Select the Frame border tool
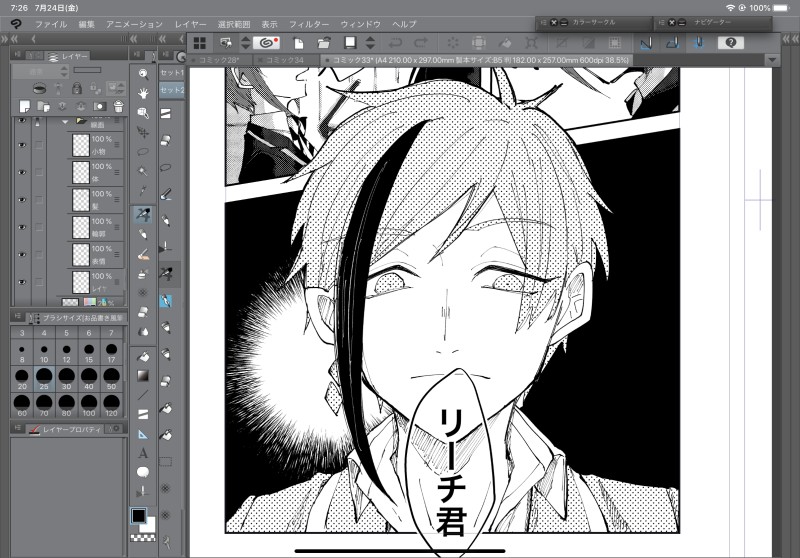Screen dimensions: 800x558 pyautogui.click(x=143, y=414)
